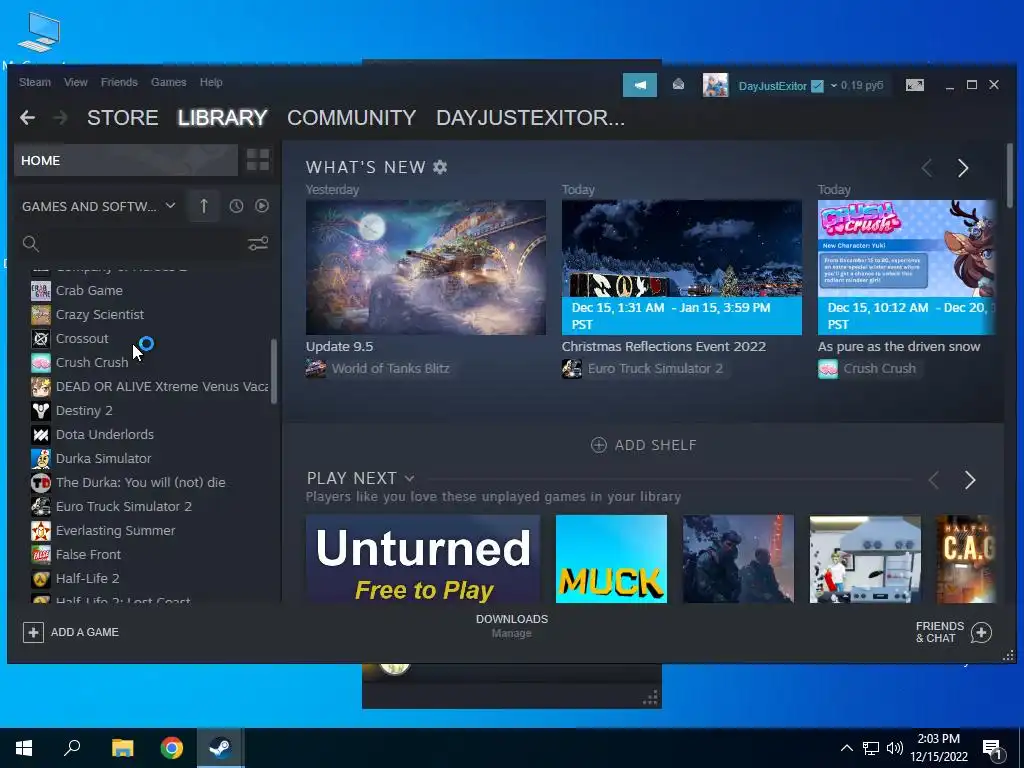Click the library search input field
The height and width of the screenshot is (768, 1024).
click(x=142, y=244)
